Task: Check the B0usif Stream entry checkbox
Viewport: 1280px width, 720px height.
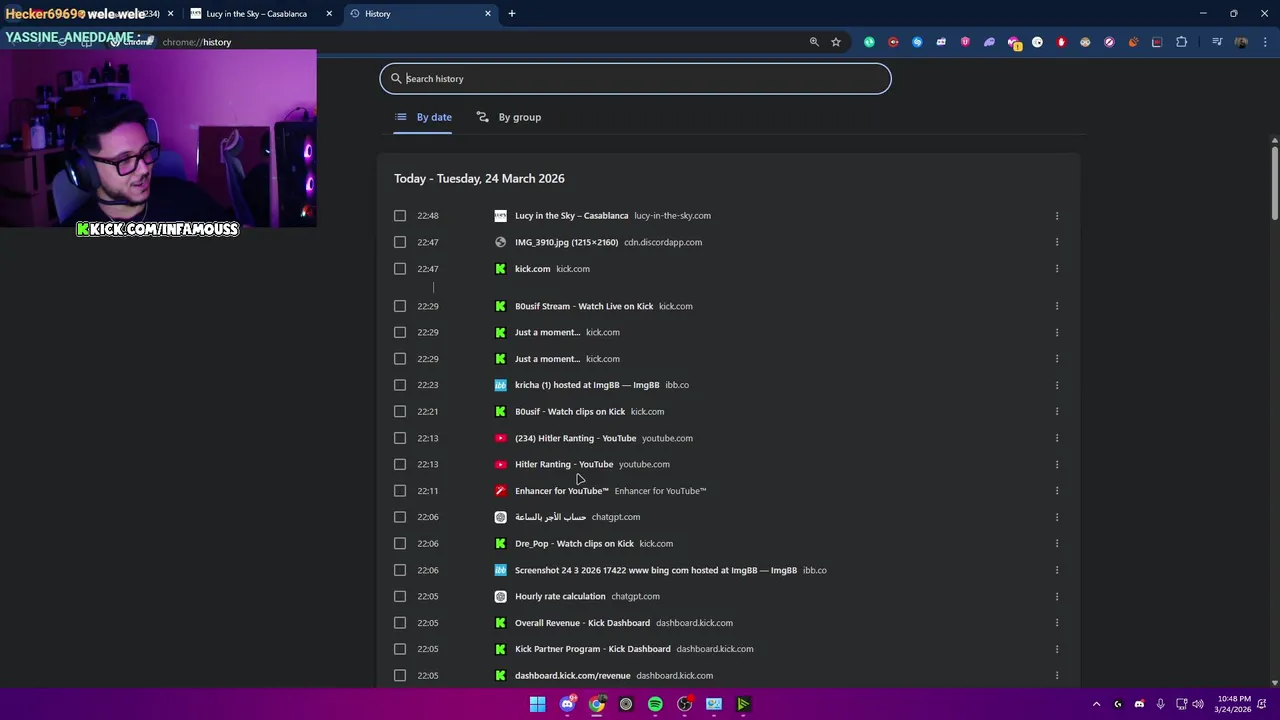Action: pyautogui.click(x=400, y=306)
